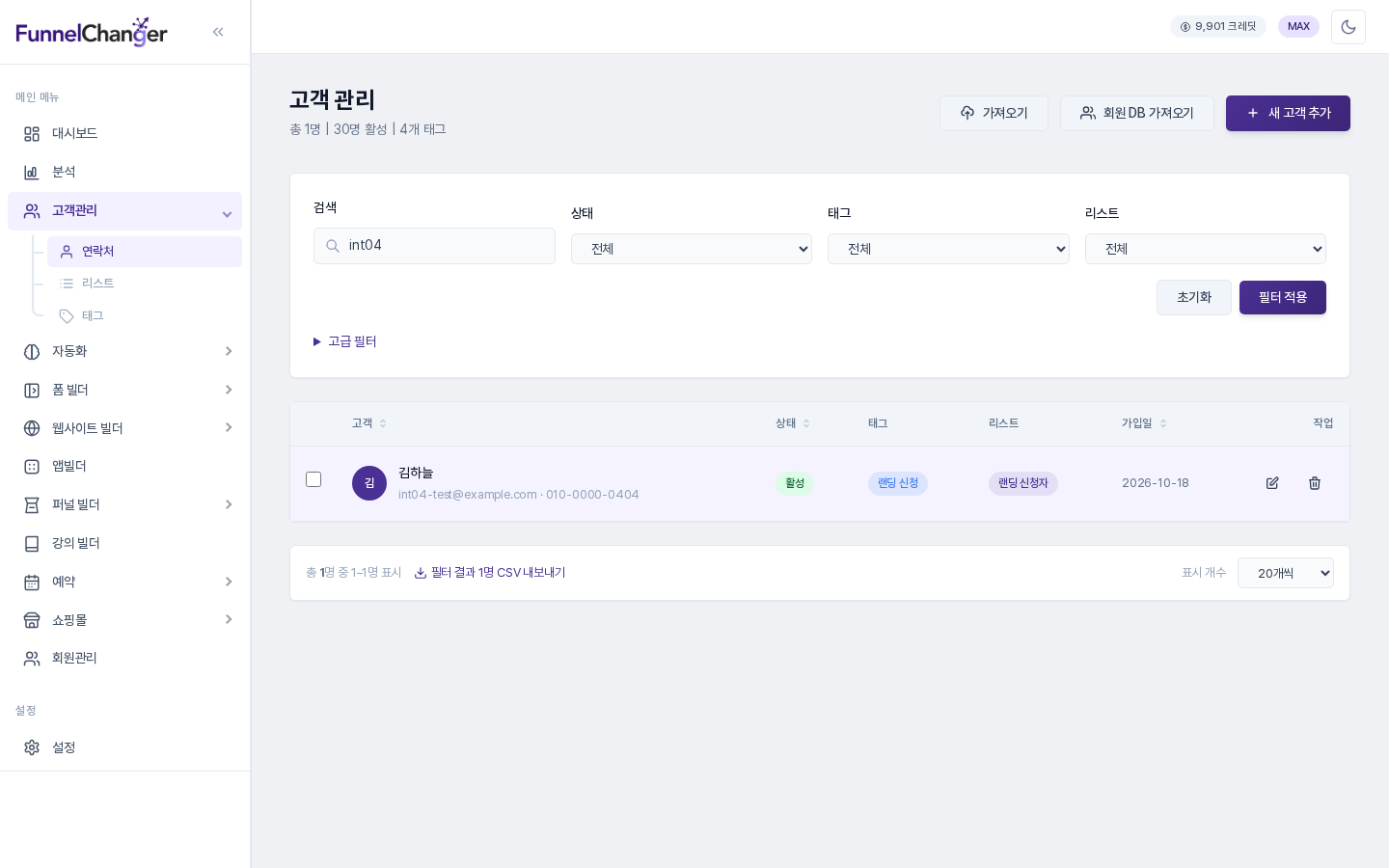Click the search magnifier icon
The height and width of the screenshot is (868, 1389).
pyautogui.click(x=333, y=246)
